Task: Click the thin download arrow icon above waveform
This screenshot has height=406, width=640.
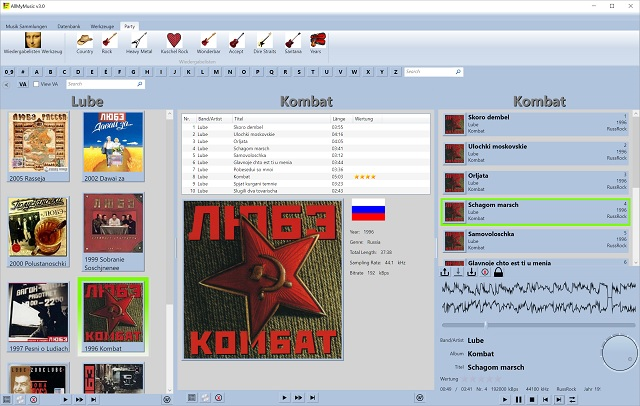Action: click(458, 272)
